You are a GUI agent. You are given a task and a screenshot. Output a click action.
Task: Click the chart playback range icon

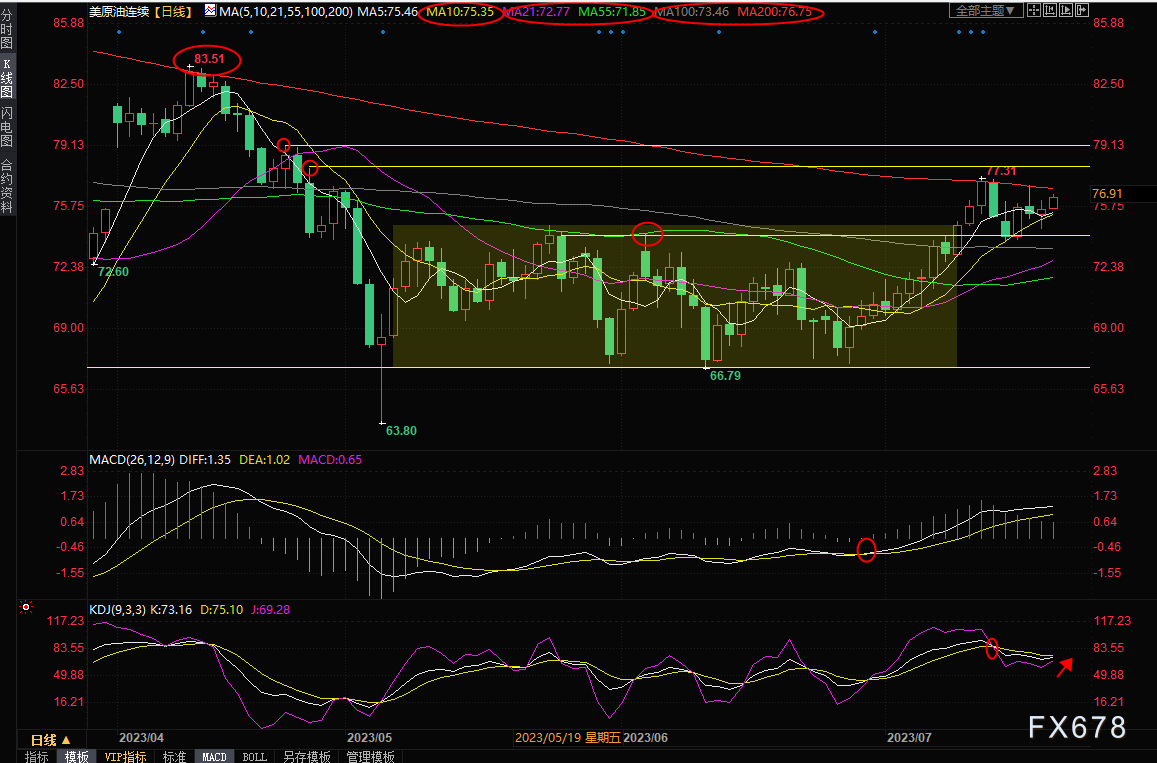click(1066, 10)
